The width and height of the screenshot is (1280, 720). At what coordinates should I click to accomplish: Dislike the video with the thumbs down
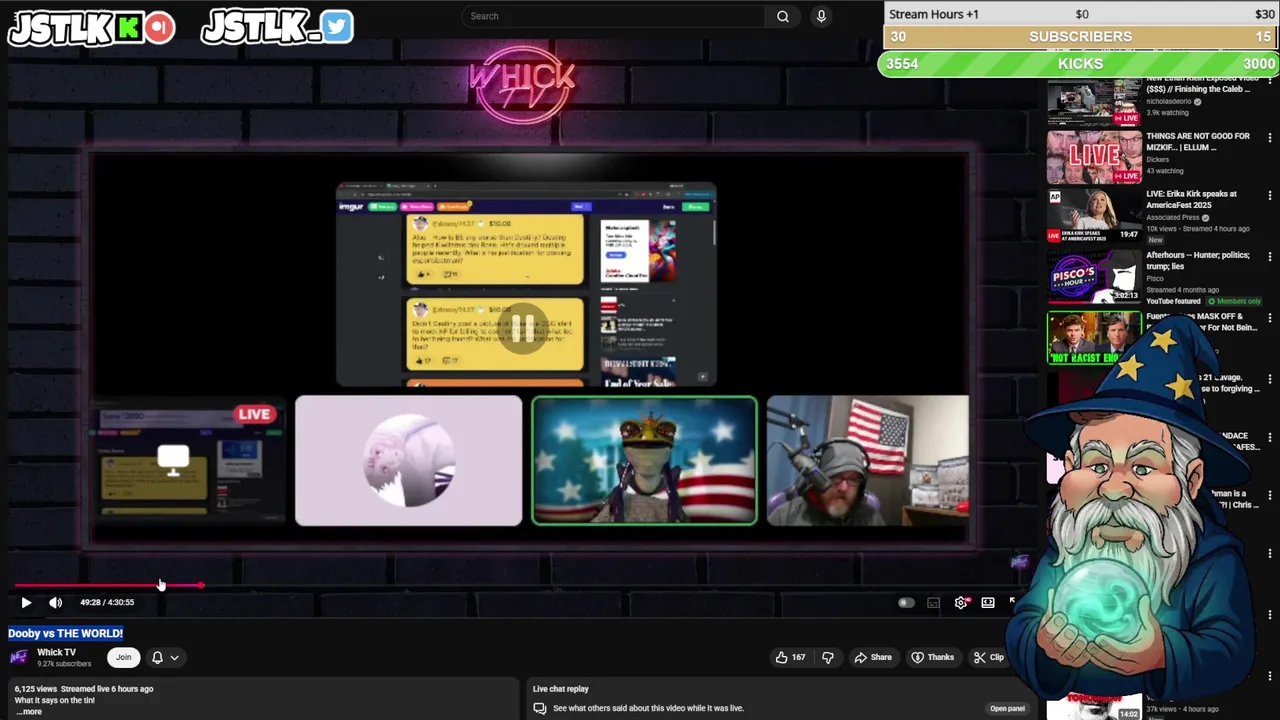point(827,657)
